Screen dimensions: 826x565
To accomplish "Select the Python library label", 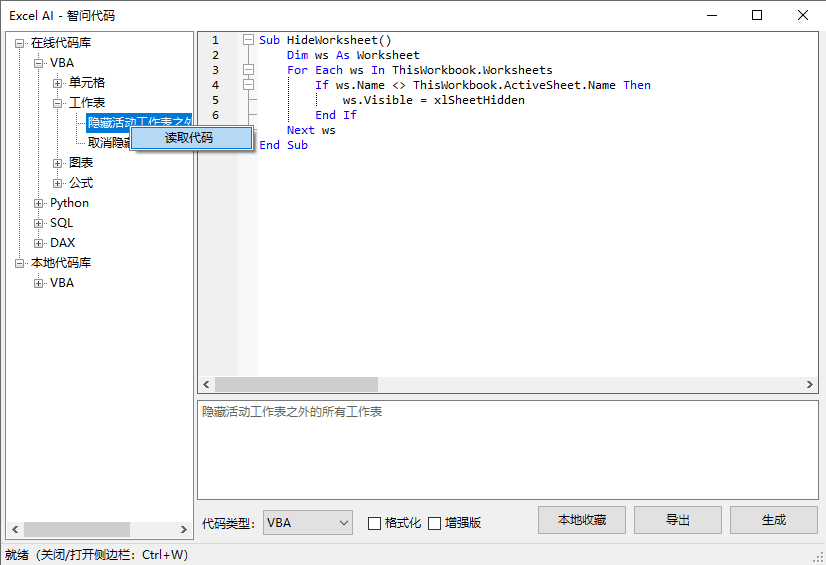I will pos(70,203).
